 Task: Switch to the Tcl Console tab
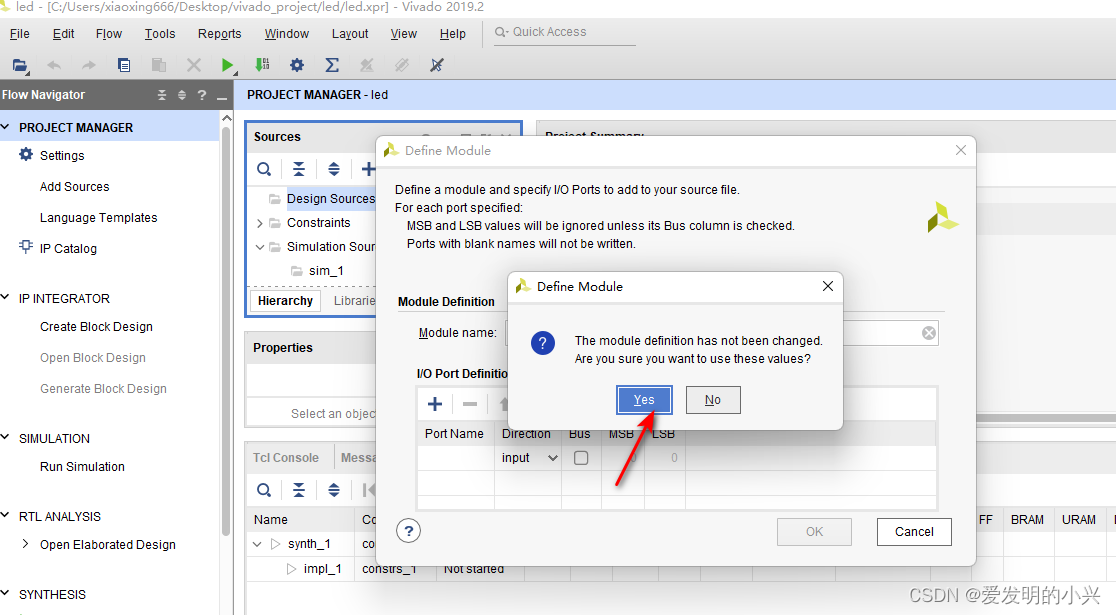286,458
